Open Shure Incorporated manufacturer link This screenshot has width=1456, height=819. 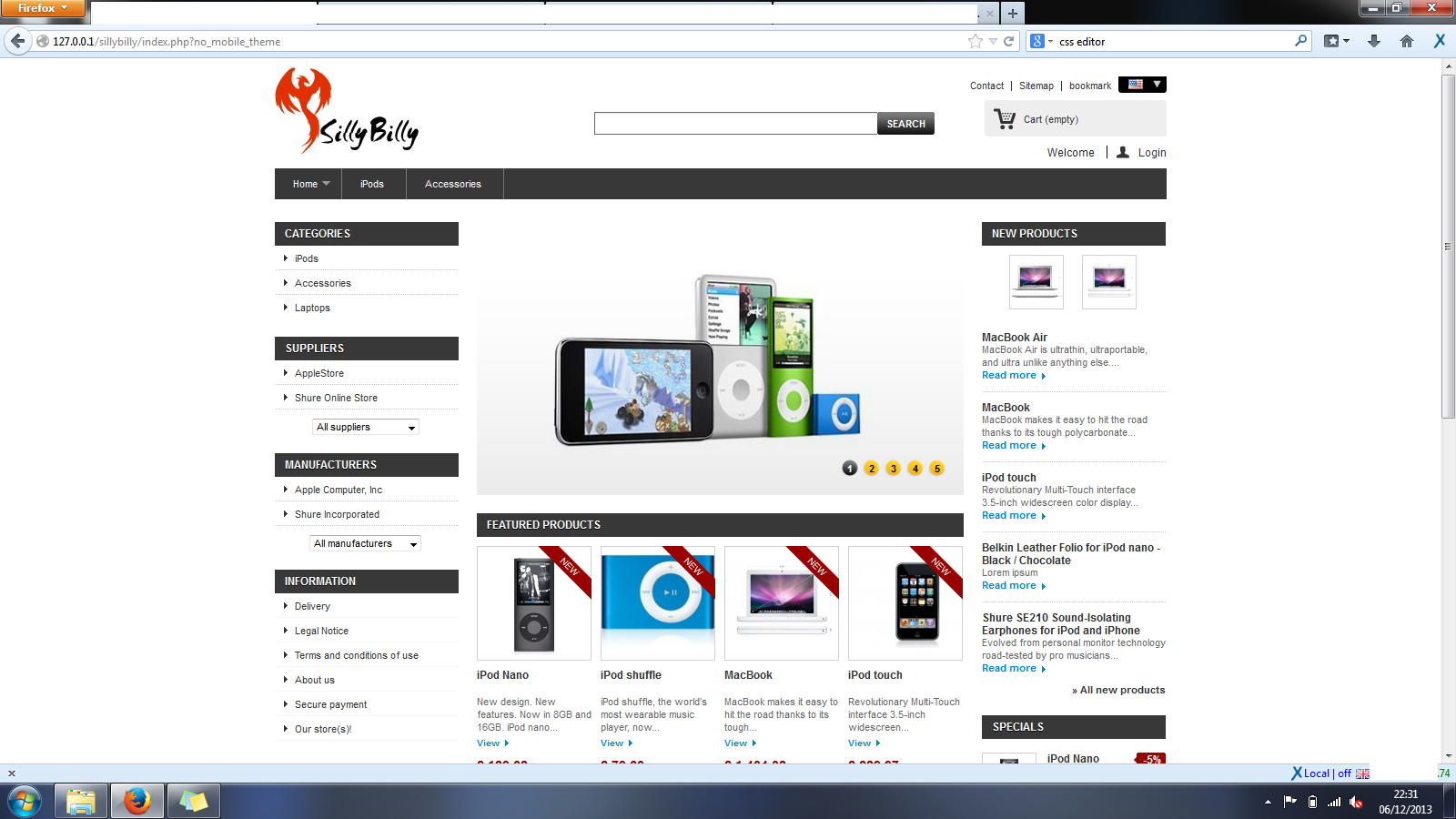pos(337,514)
